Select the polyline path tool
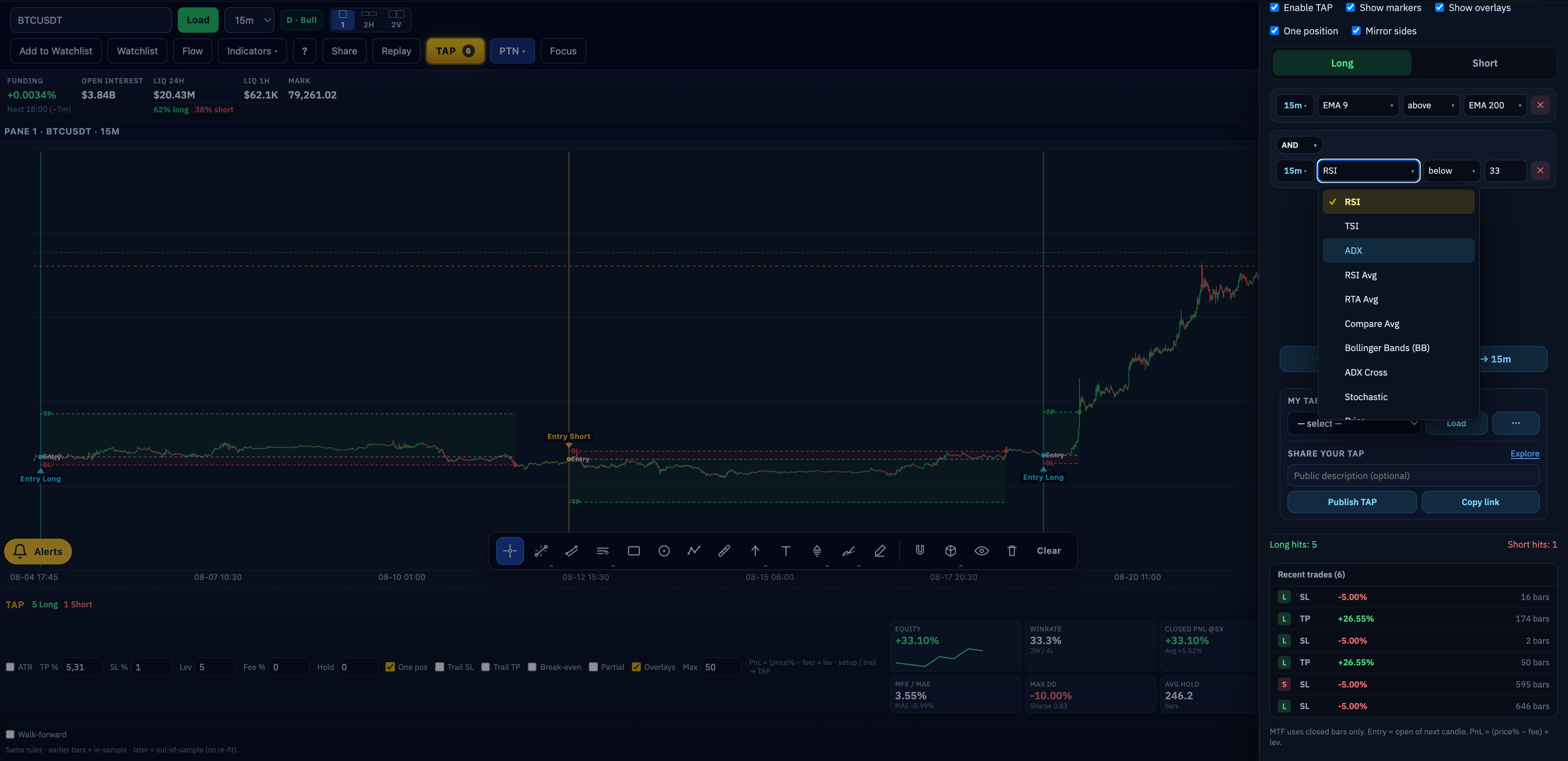The width and height of the screenshot is (1568, 761). point(694,551)
